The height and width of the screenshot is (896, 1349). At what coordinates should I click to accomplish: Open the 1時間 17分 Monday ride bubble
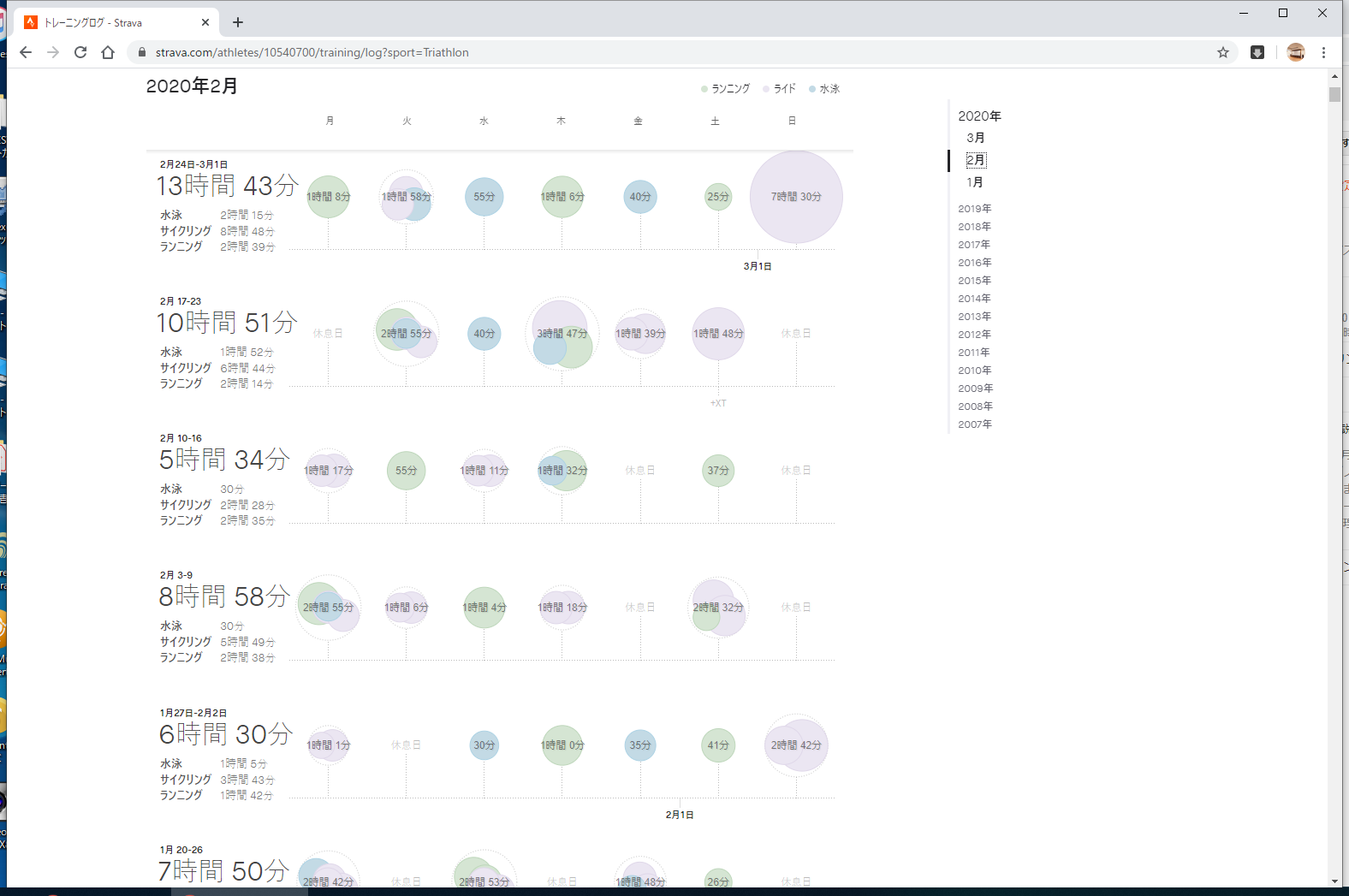pos(328,471)
